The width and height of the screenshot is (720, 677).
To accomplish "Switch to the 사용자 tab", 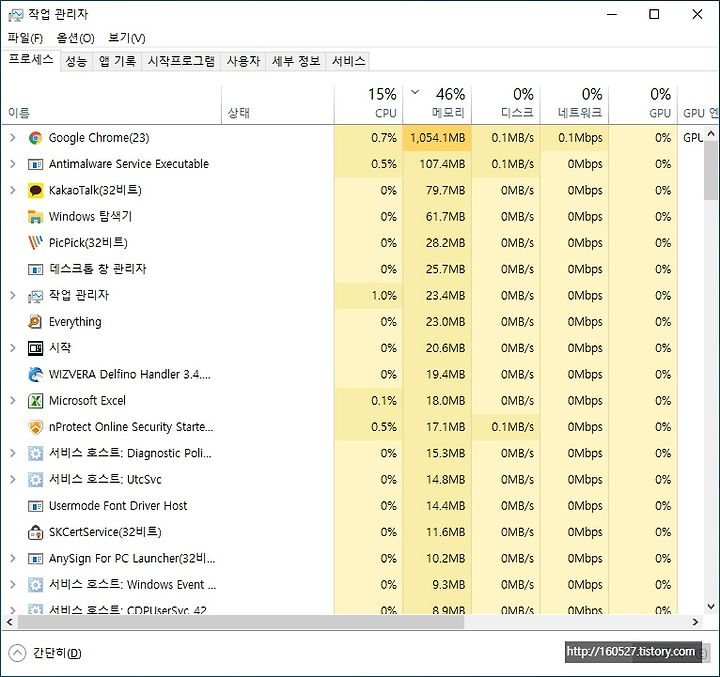I will coord(243,61).
